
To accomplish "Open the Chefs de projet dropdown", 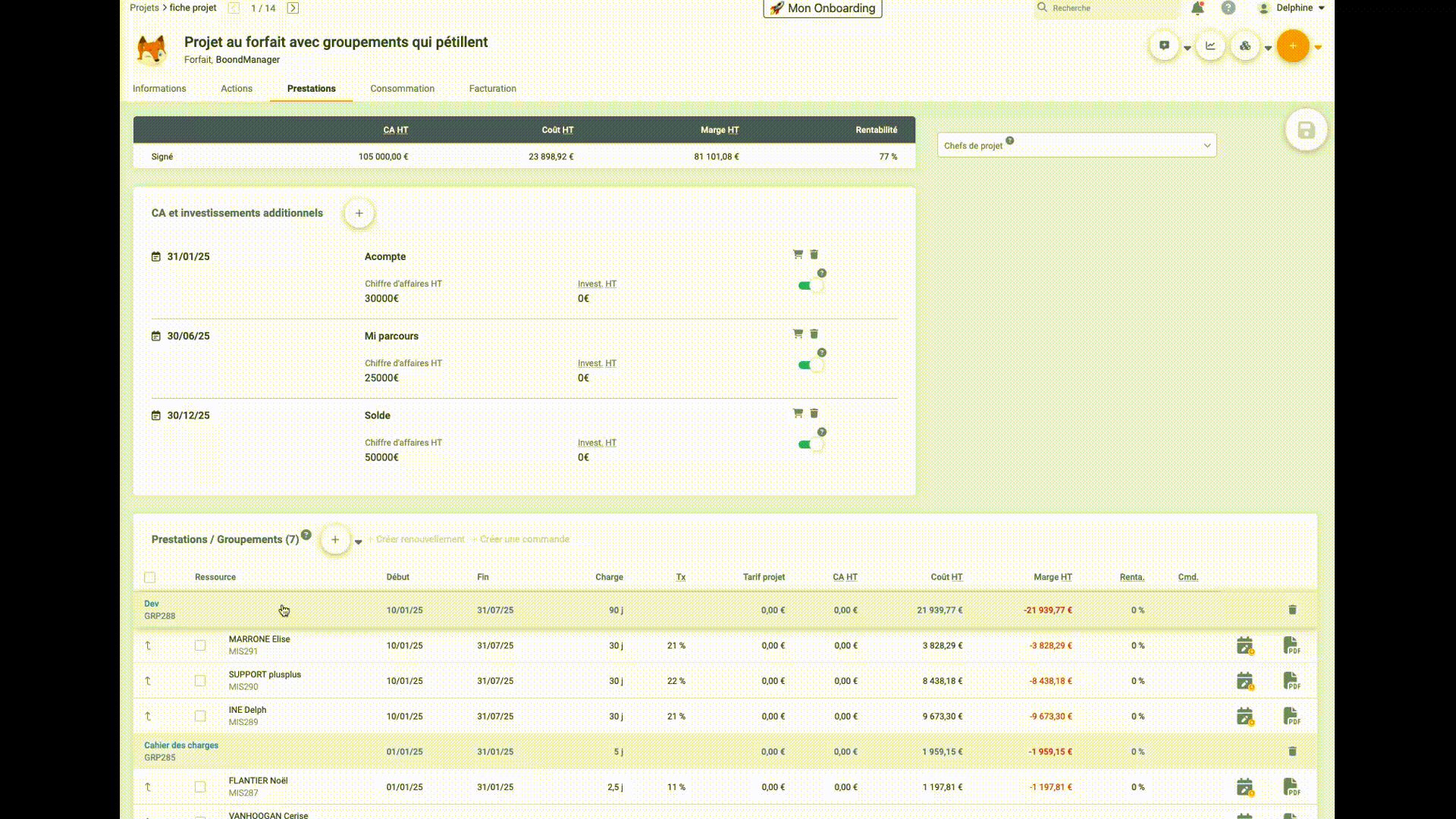I will coord(1077,146).
